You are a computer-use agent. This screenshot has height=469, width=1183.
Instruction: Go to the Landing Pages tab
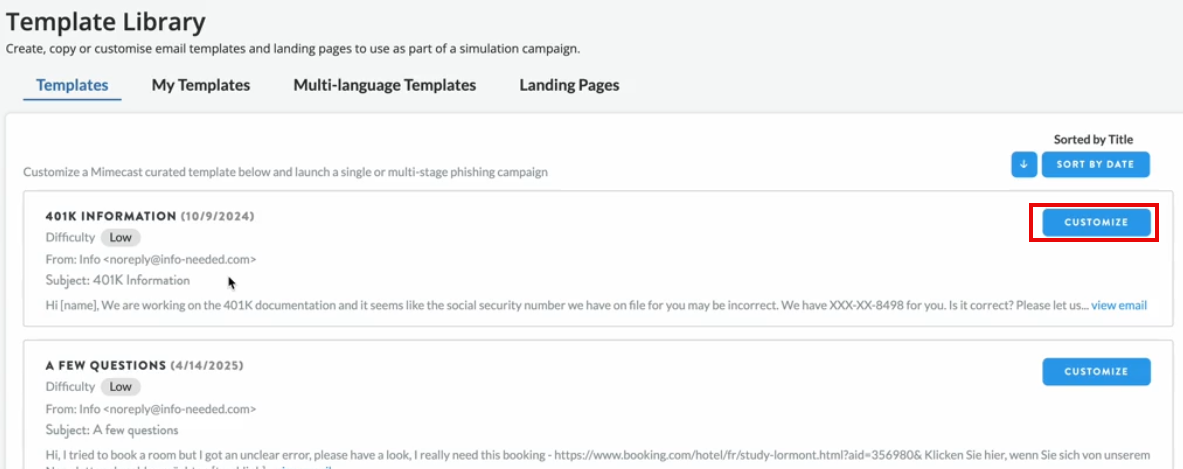coord(569,85)
